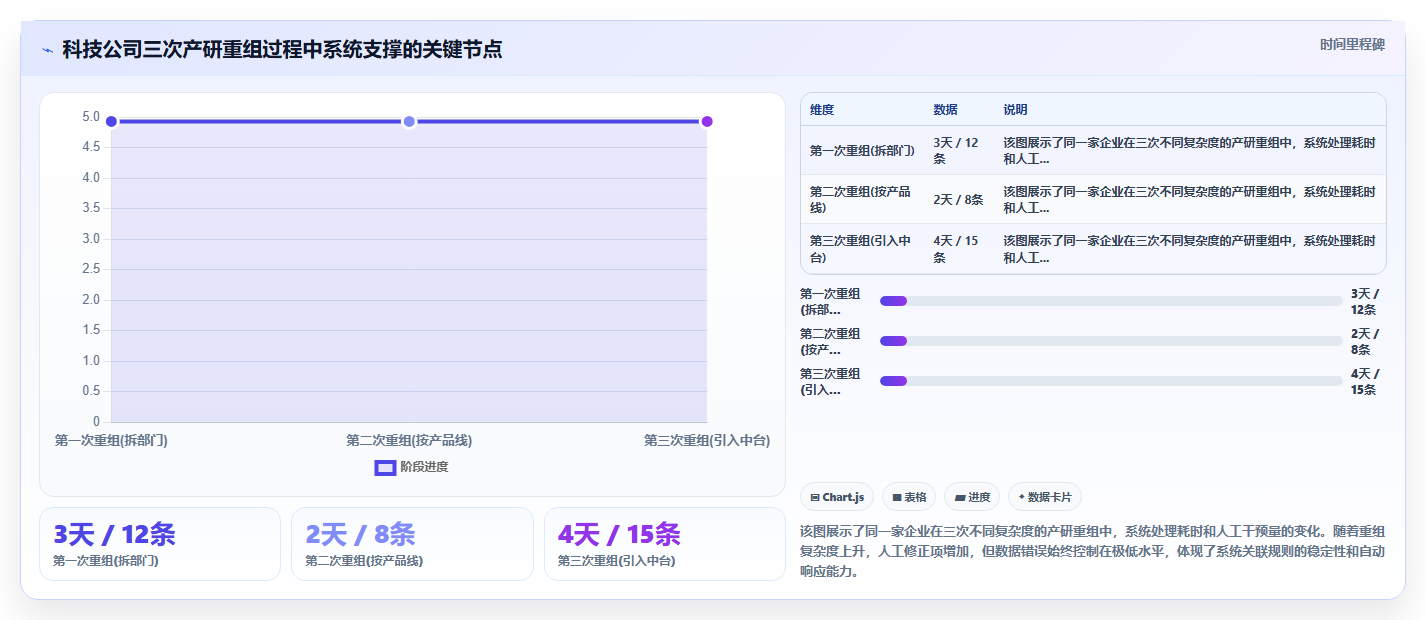Select the 第一次重组(拆部门) chart data point
Image resolution: width=1426 pixels, height=620 pixels.
(111, 122)
